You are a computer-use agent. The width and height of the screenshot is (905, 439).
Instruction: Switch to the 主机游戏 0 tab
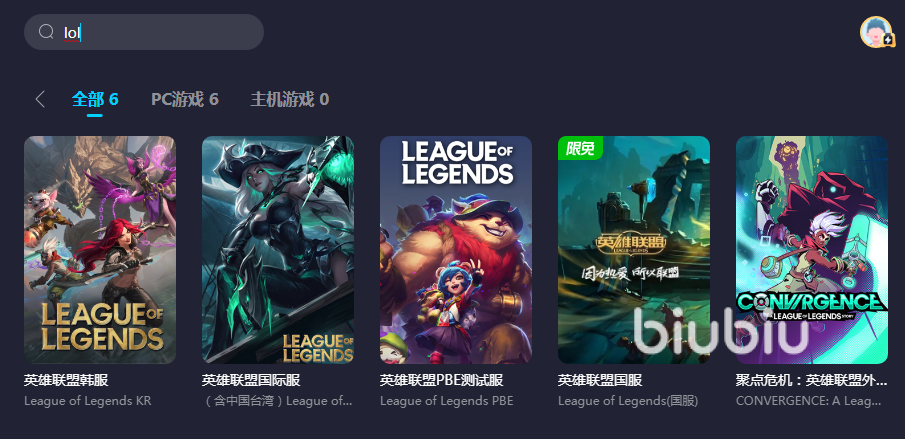[290, 99]
